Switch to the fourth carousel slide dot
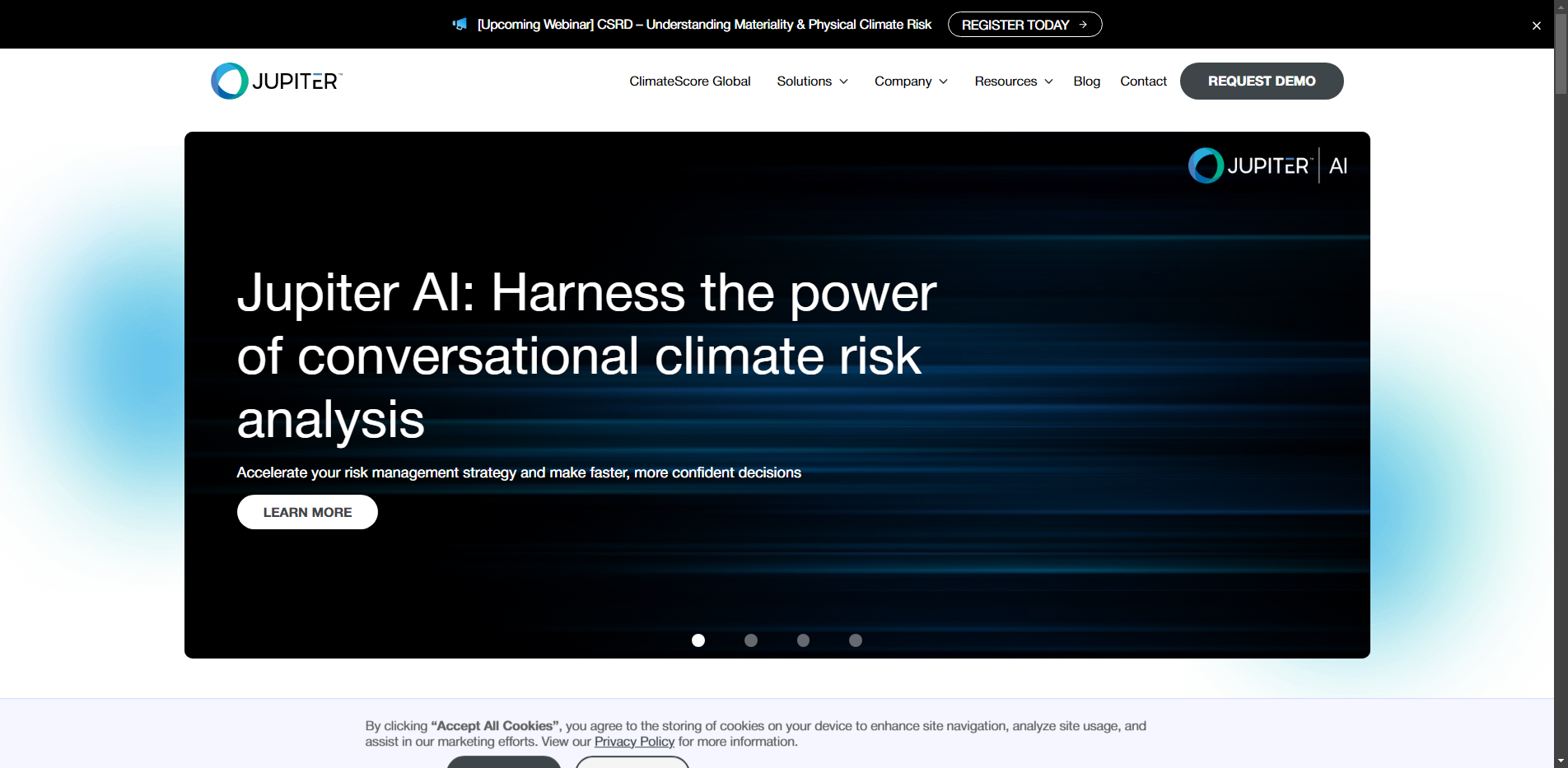The height and width of the screenshot is (768, 1568). click(856, 640)
